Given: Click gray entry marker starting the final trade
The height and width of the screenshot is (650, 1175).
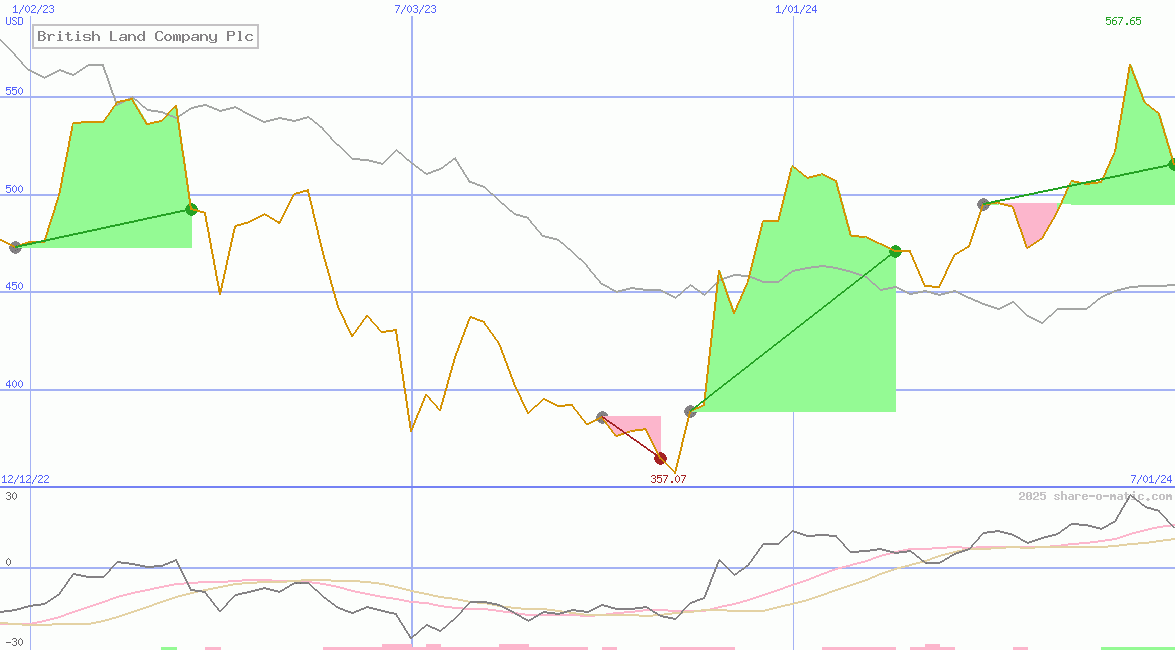Looking at the screenshot, I should point(983,204).
